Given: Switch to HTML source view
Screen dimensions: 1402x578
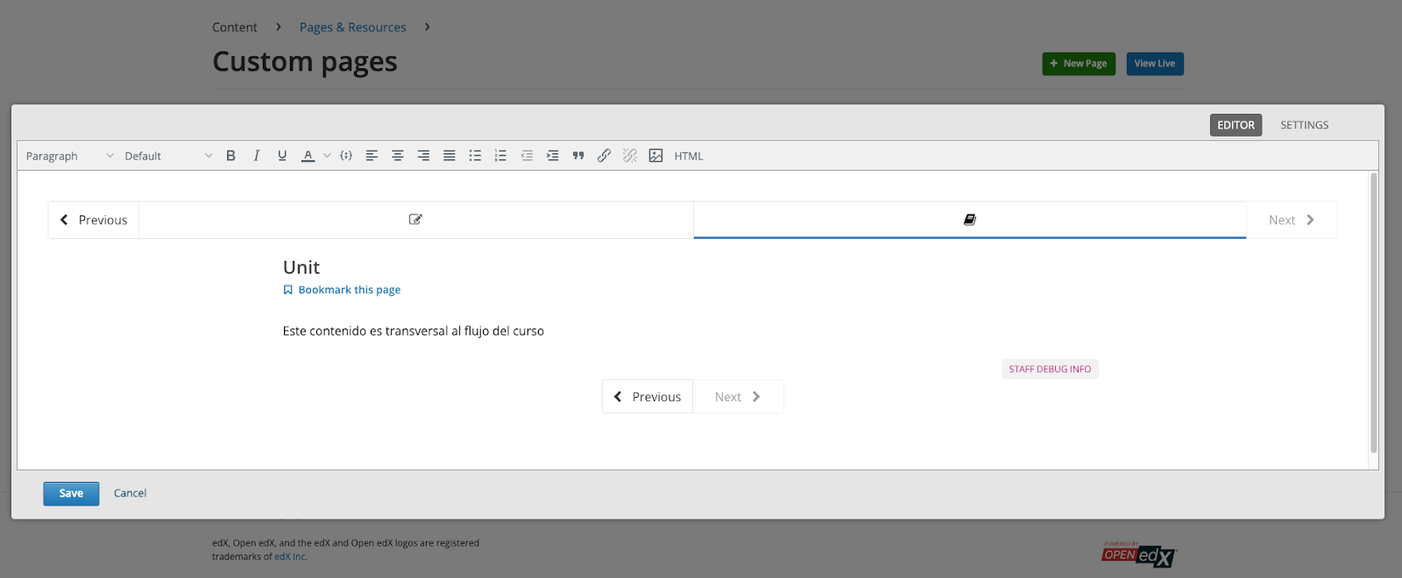Looking at the screenshot, I should (x=689, y=155).
